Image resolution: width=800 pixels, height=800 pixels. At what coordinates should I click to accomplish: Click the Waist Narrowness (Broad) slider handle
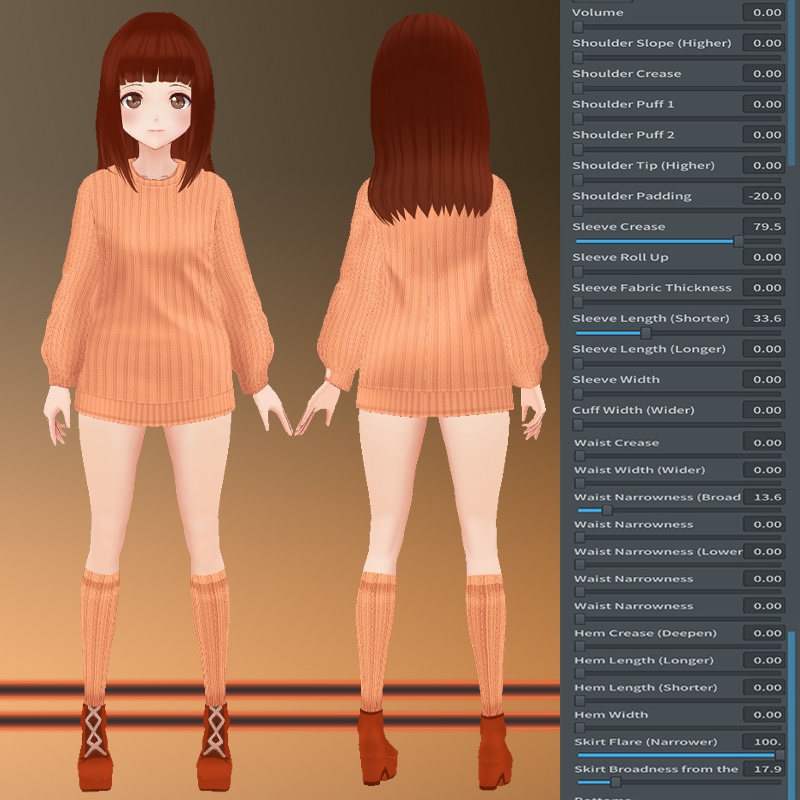click(606, 510)
